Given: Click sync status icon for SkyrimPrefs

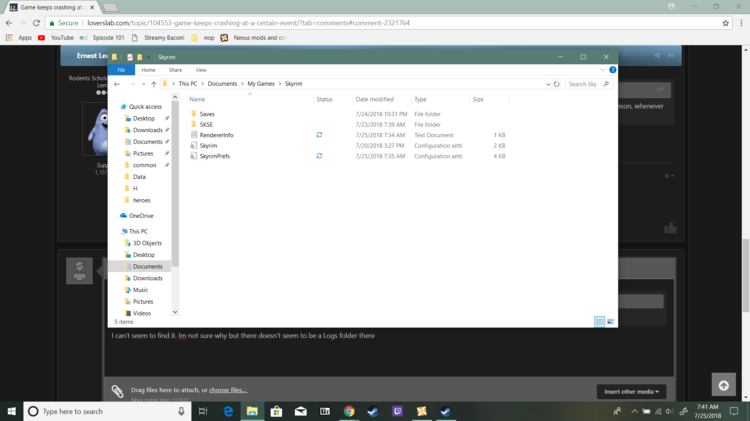Looking at the screenshot, I should pyautogui.click(x=319, y=156).
